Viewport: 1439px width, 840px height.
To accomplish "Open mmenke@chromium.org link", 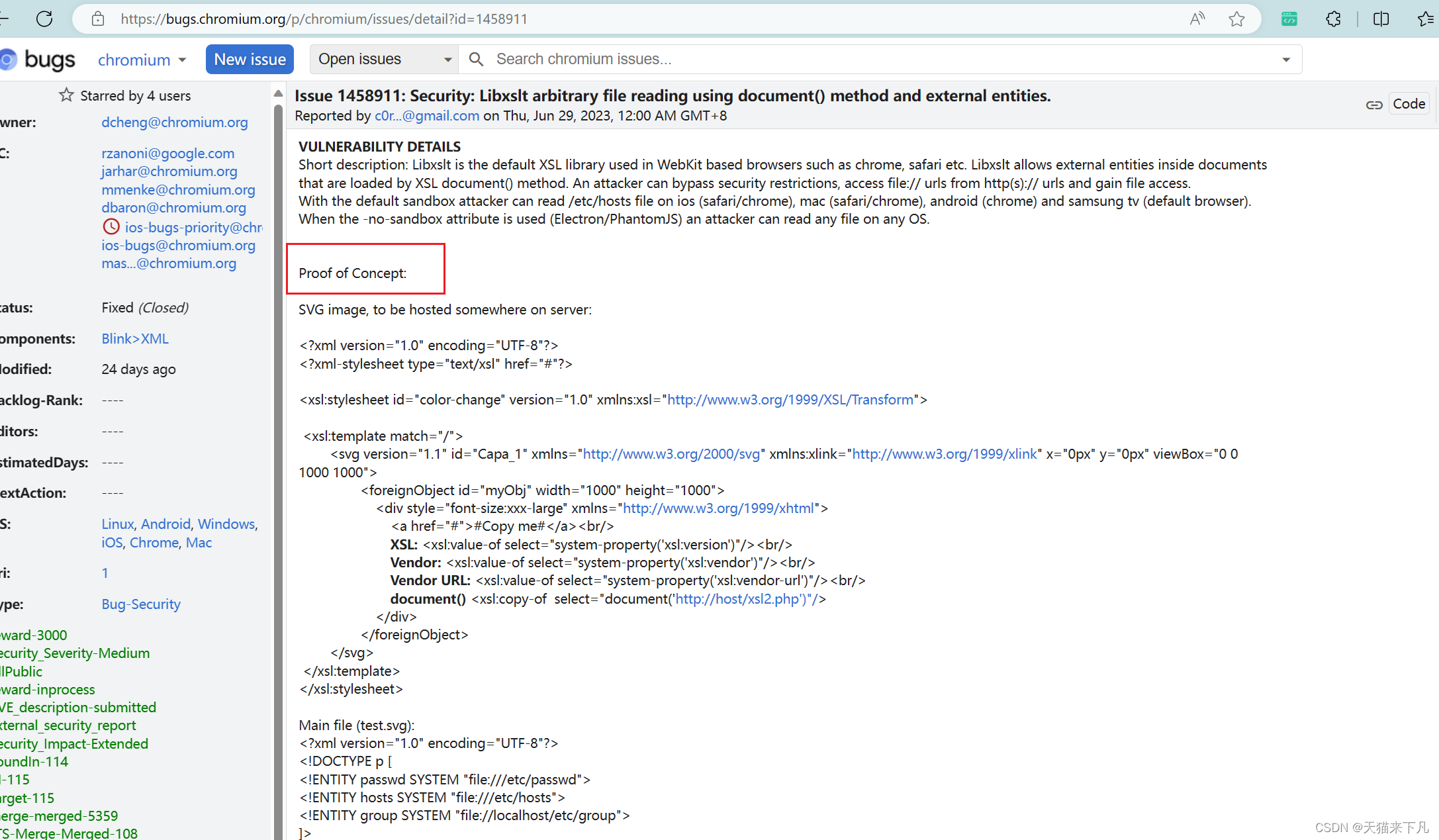I will click(x=178, y=189).
